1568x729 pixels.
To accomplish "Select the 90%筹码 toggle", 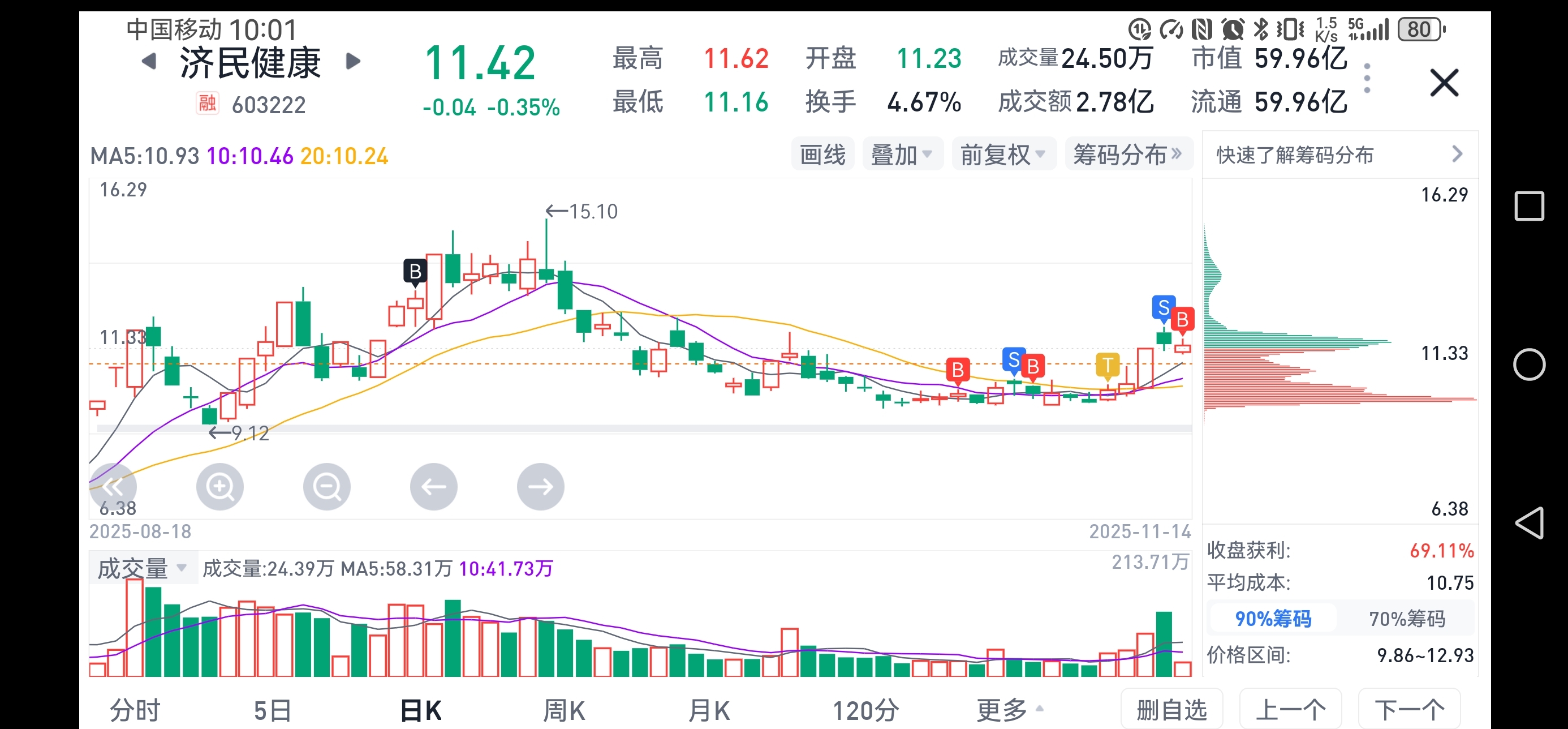I will (x=1272, y=618).
